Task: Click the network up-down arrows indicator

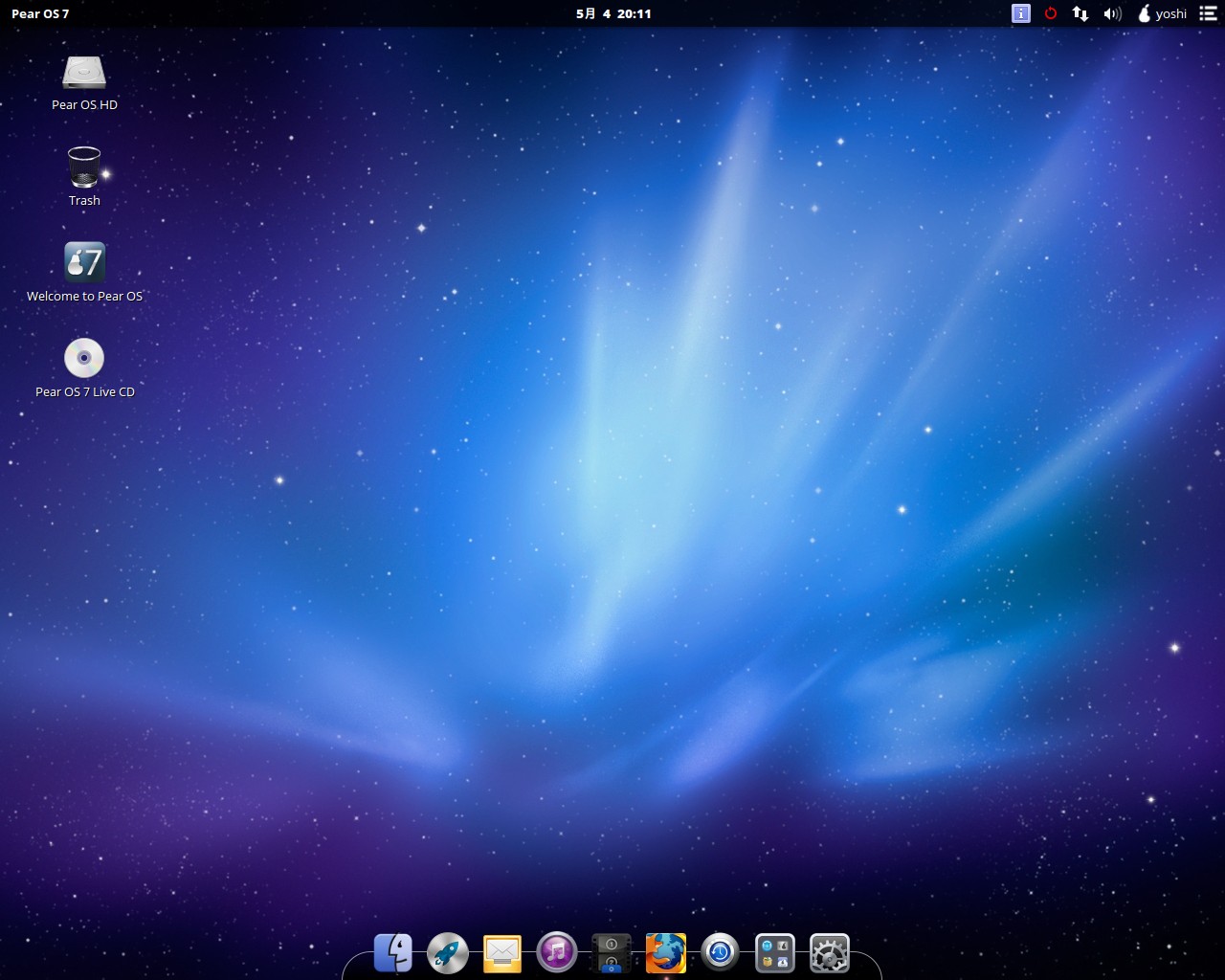Action: tap(1080, 13)
